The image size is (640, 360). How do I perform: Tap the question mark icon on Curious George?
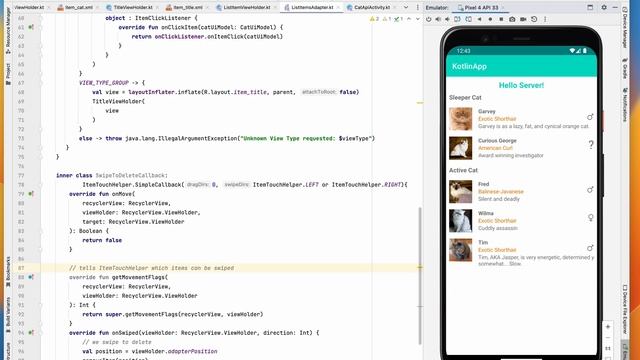pyautogui.click(x=591, y=145)
